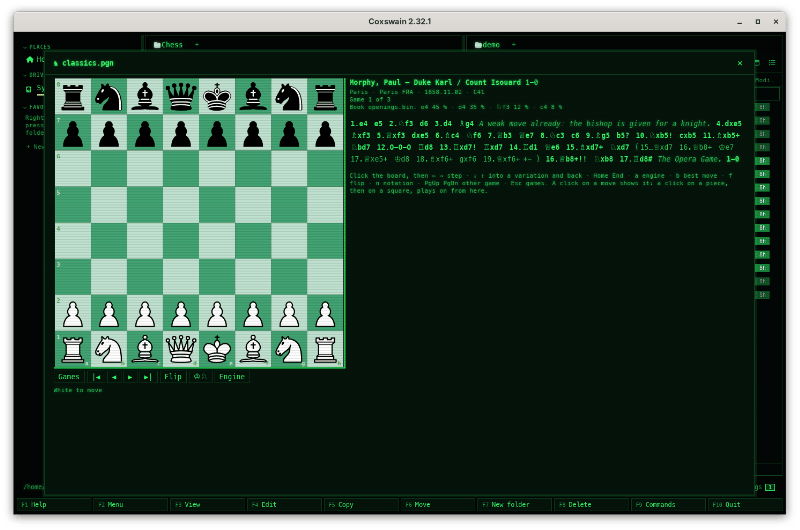Screen dimensions: 800x530
Task: Select the white pawn on f2
Action: (x=253, y=313)
